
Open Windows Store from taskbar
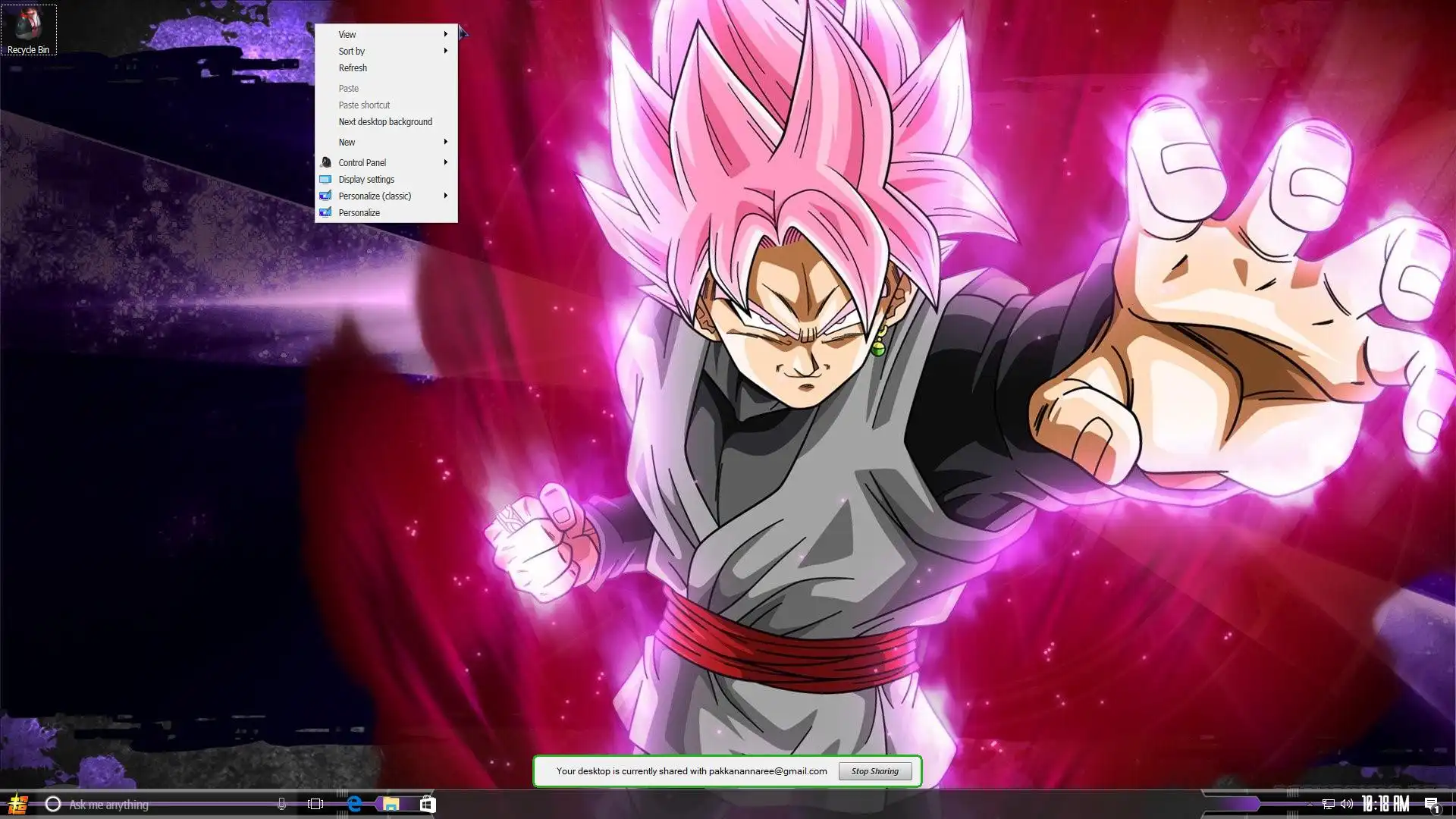click(x=428, y=804)
